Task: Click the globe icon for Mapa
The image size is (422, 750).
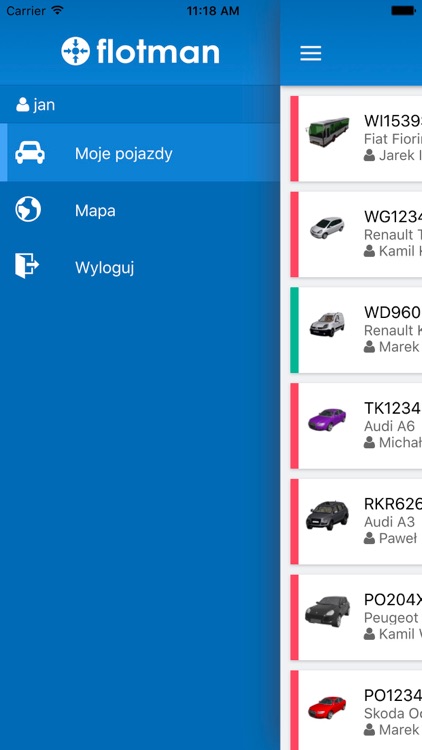Action: pyautogui.click(x=28, y=210)
